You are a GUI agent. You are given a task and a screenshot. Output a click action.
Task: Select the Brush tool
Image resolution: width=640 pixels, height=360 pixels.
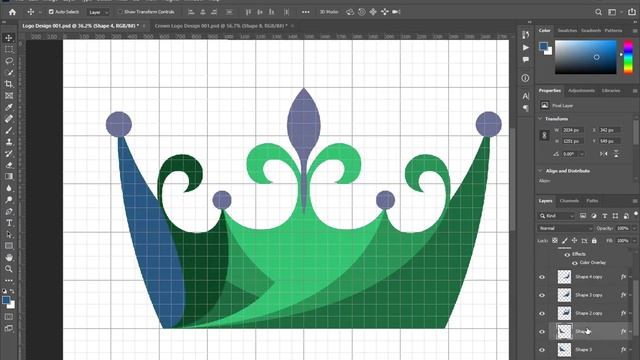coord(9,130)
